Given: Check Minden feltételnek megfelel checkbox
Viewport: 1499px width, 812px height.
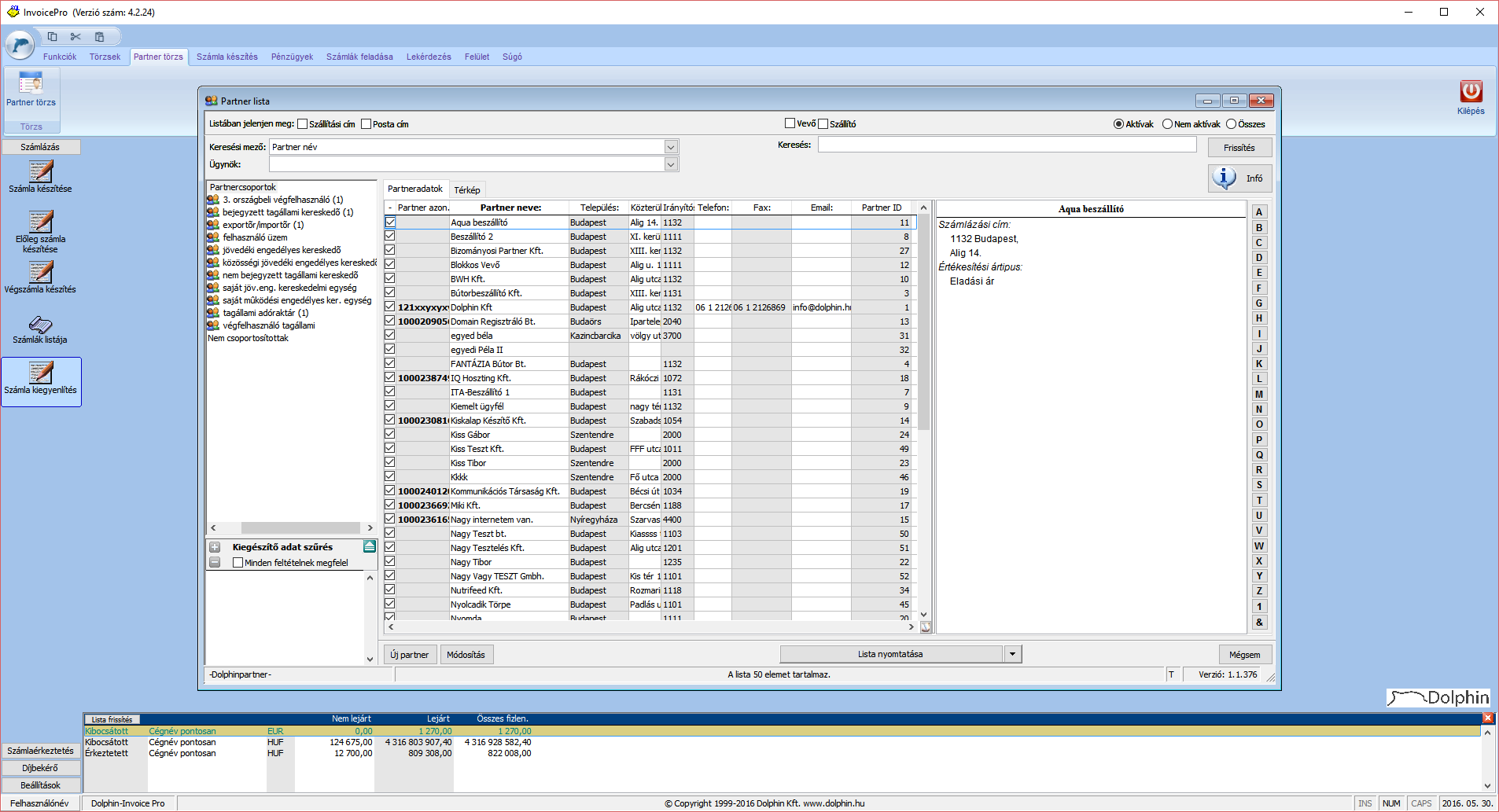Looking at the screenshot, I should (x=238, y=563).
